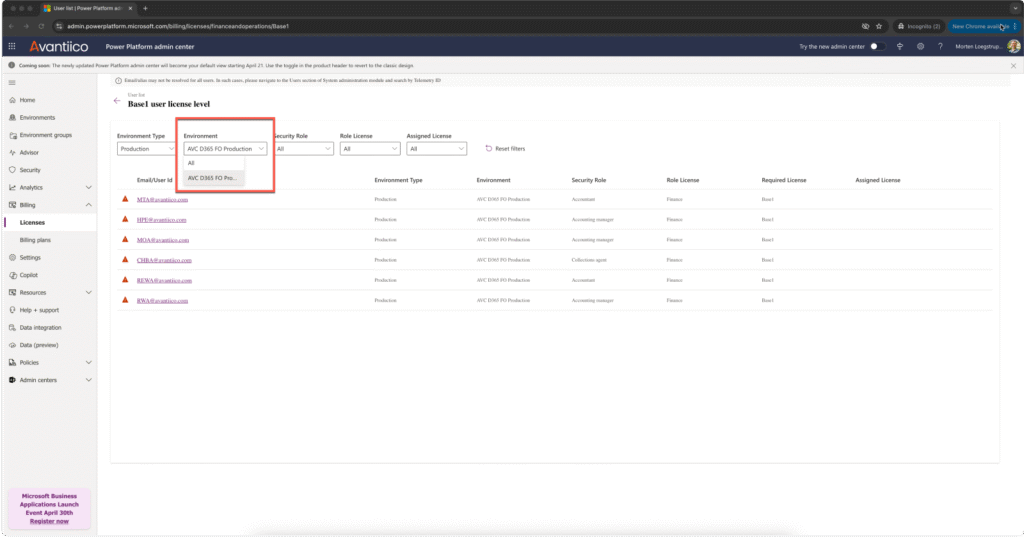
Task: Go back using the purple arrow
Action: (x=117, y=101)
